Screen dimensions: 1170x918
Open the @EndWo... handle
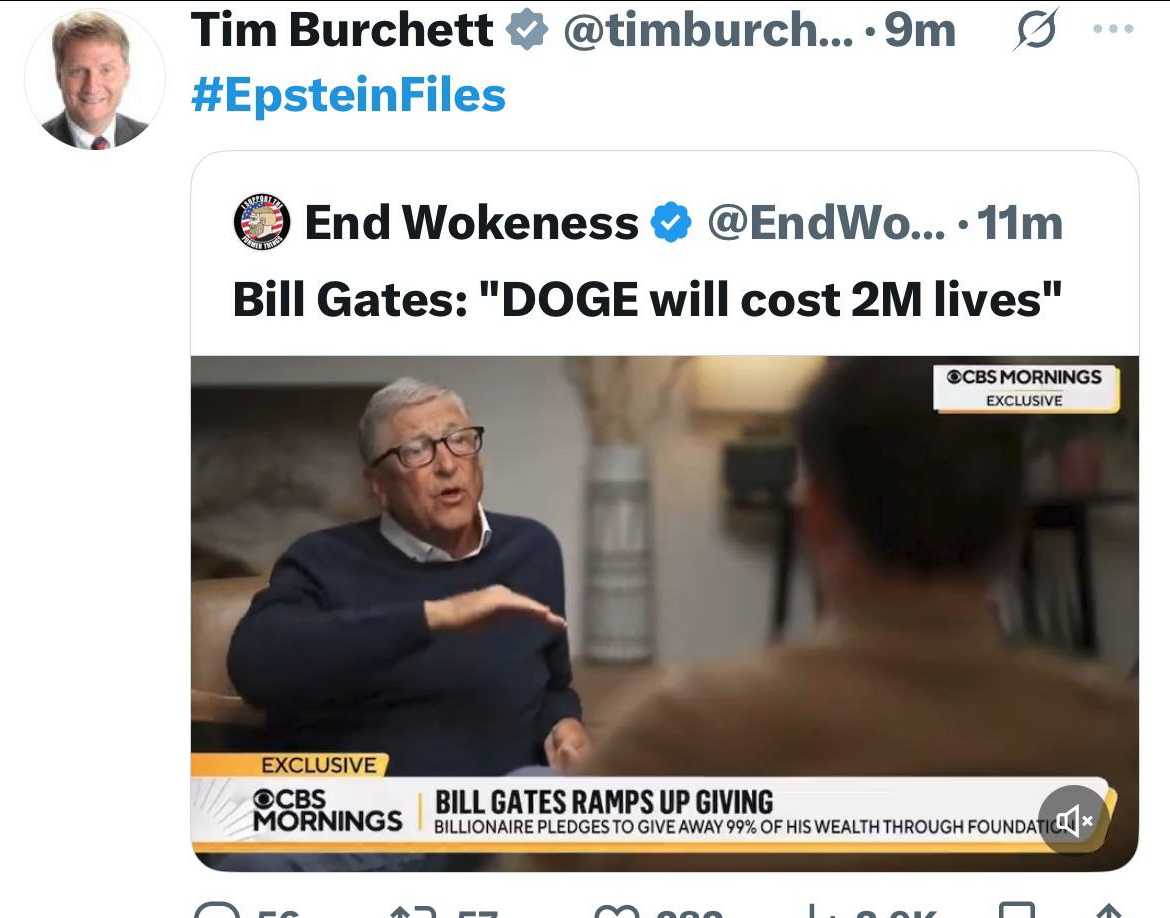825,222
